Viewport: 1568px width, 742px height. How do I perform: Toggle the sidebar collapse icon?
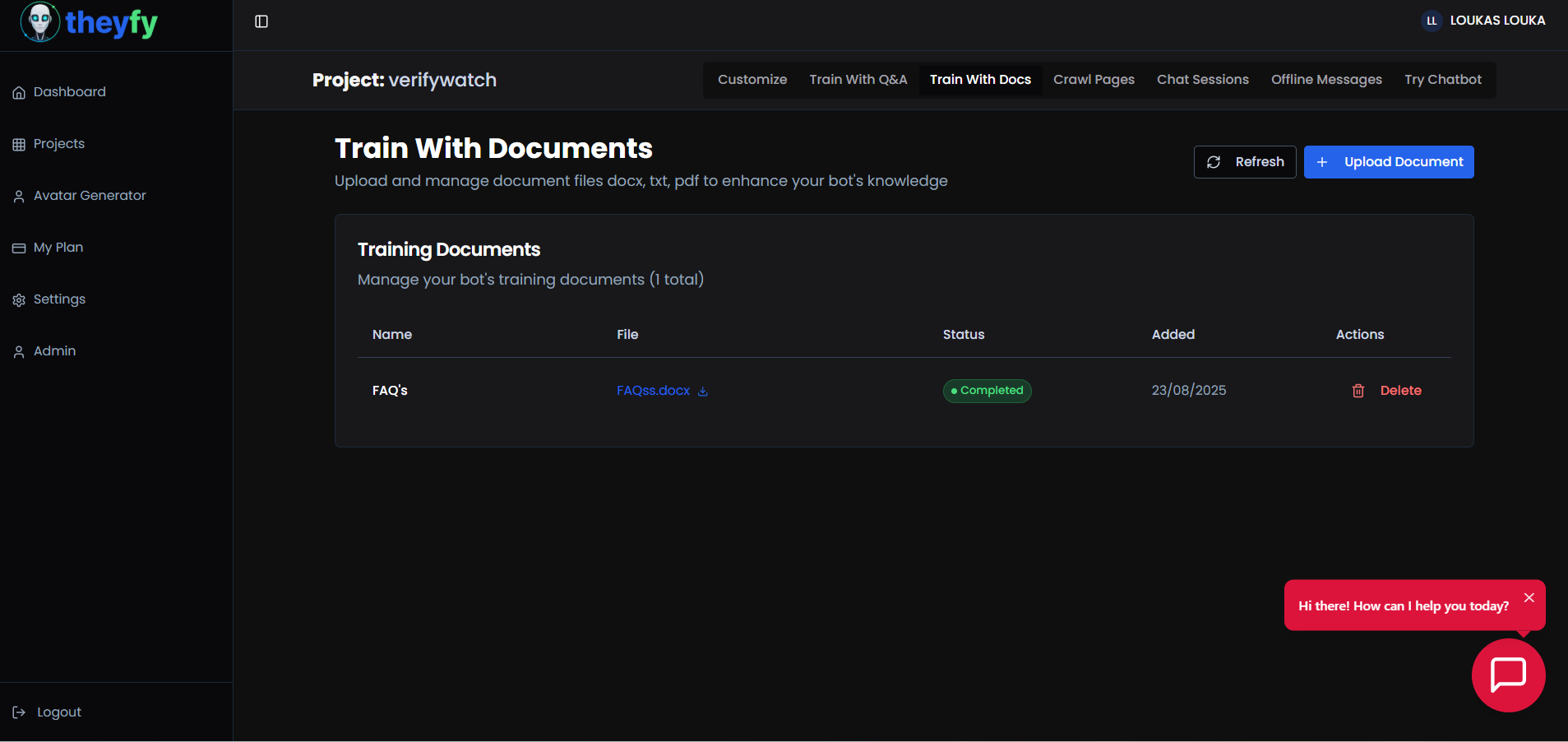pos(261,21)
